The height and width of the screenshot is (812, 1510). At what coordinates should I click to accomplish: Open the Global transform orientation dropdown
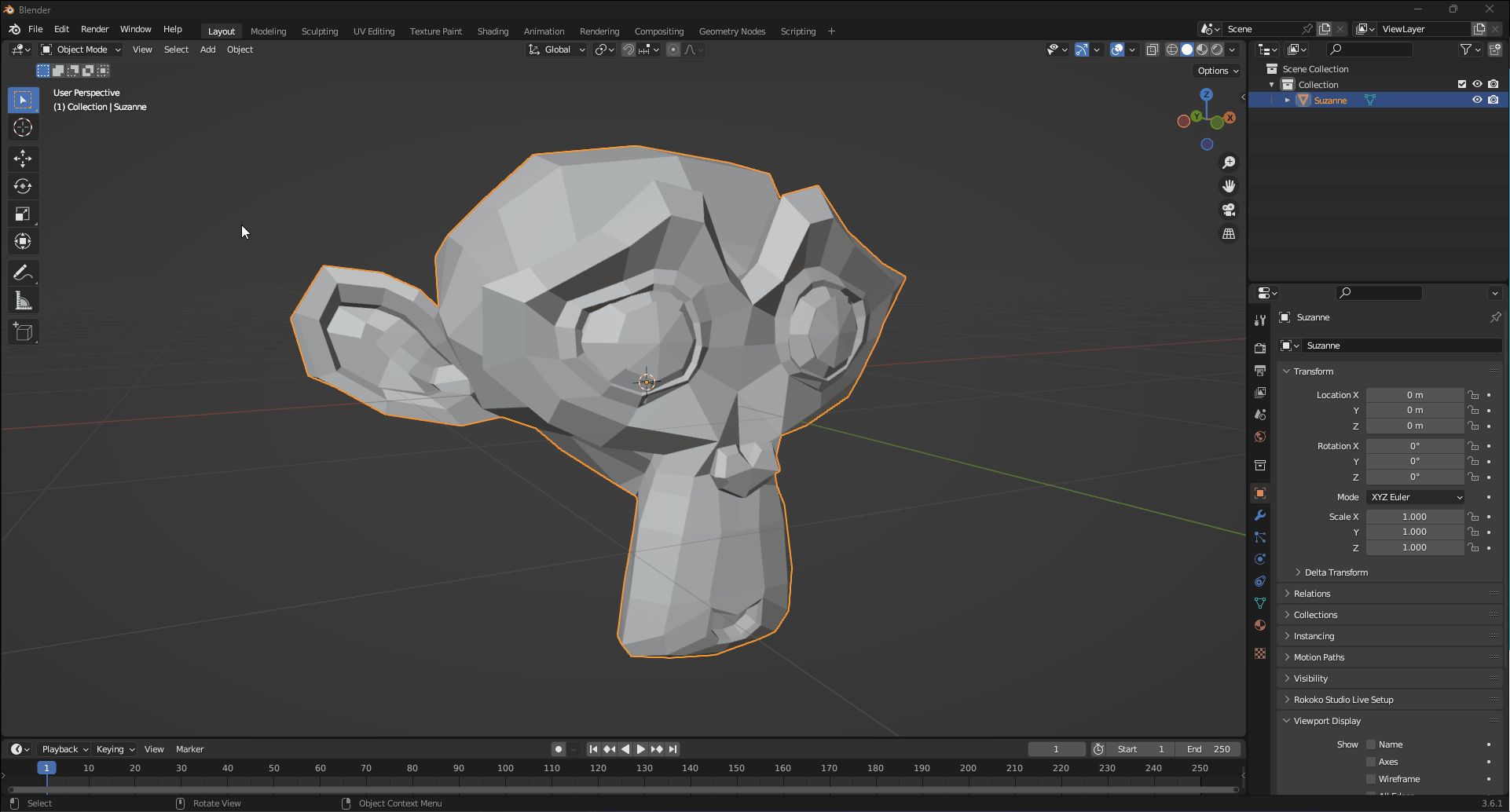[x=557, y=49]
